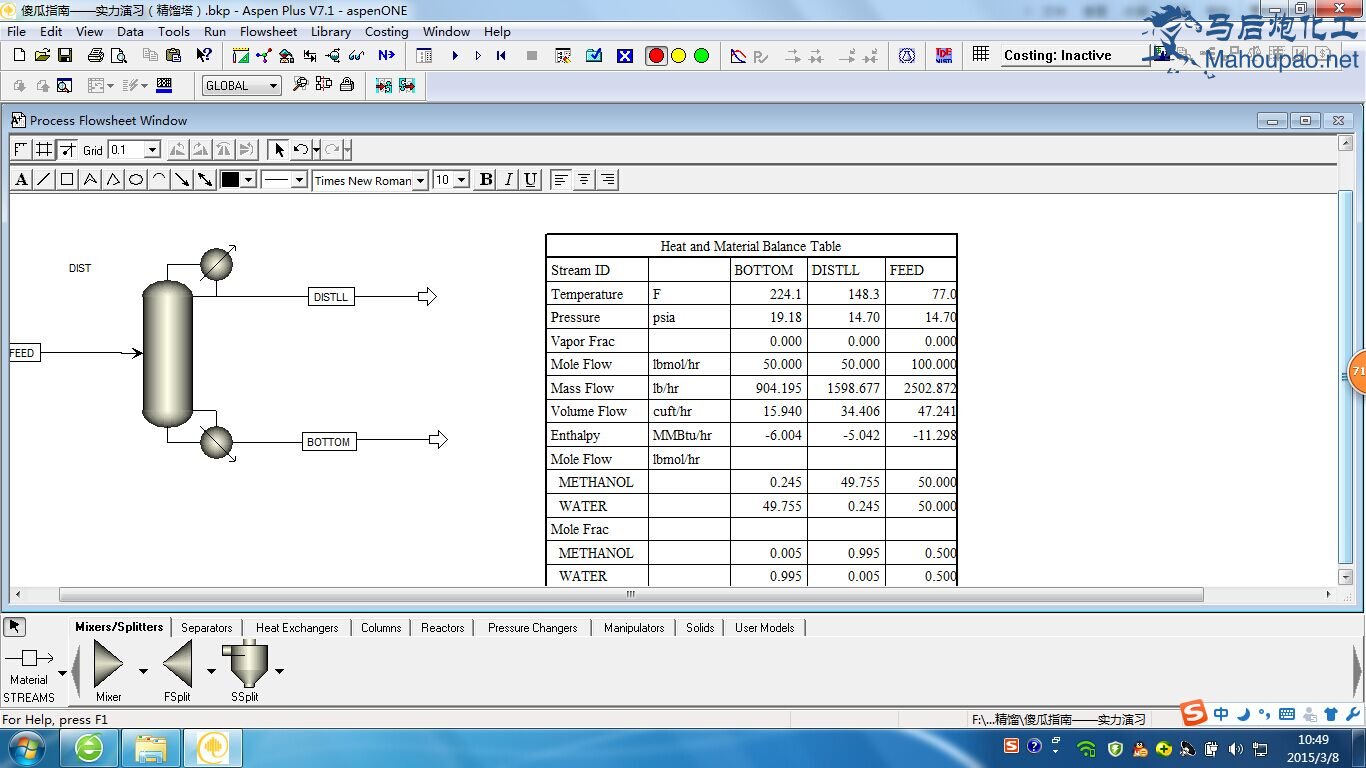Print using the printer icon
The height and width of the screenshot is (768, 1366).
[x=96, y=55]
